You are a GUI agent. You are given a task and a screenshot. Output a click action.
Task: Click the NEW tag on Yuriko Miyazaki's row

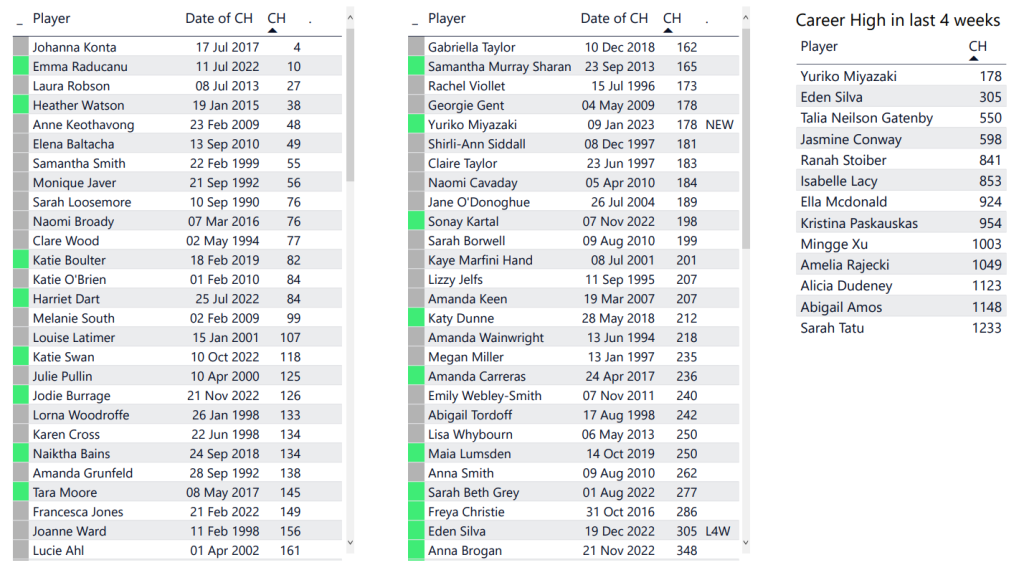pos(719,125)
